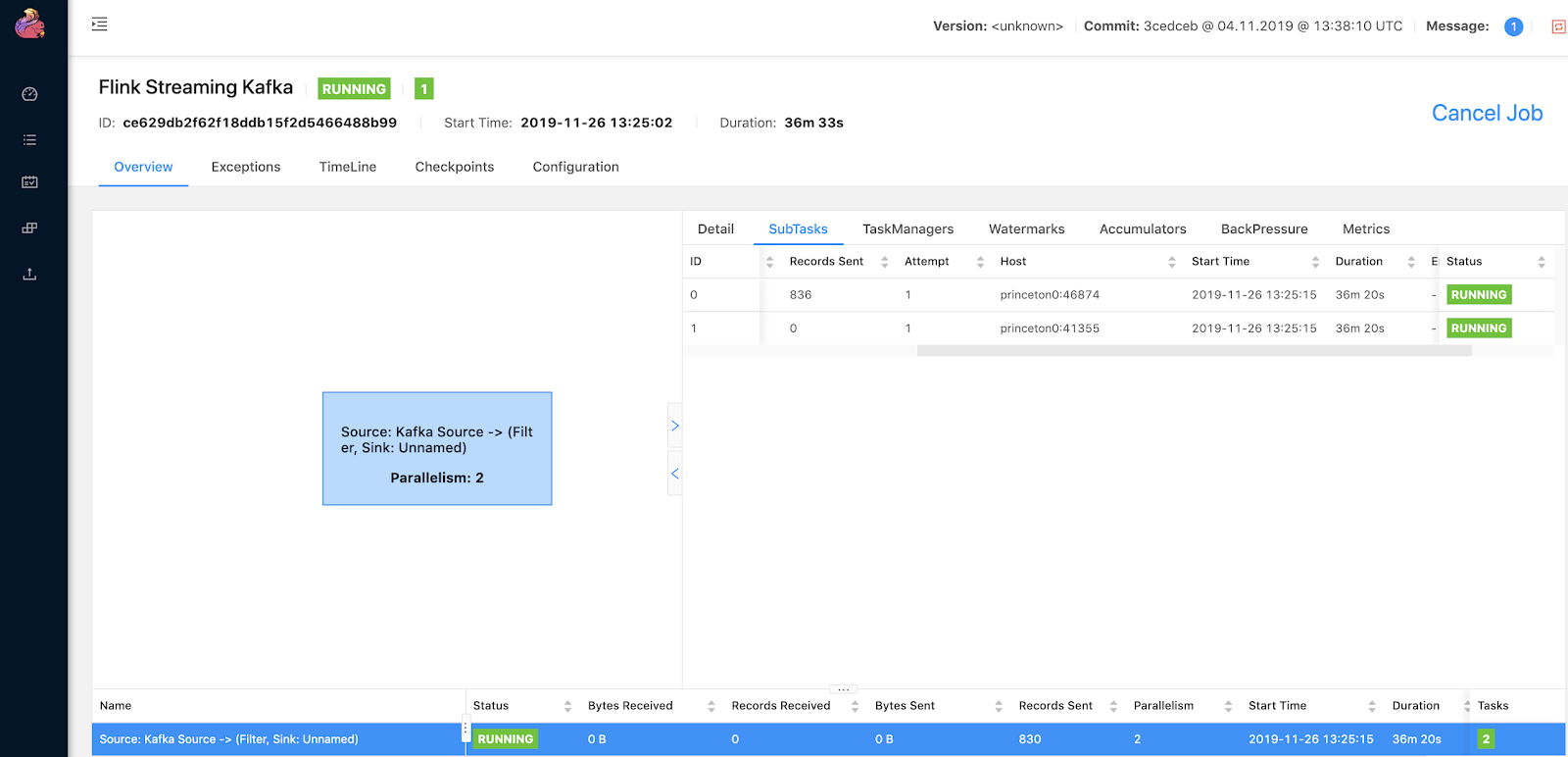
Task: Select the SubTasks tab
Action: point(798,228)
